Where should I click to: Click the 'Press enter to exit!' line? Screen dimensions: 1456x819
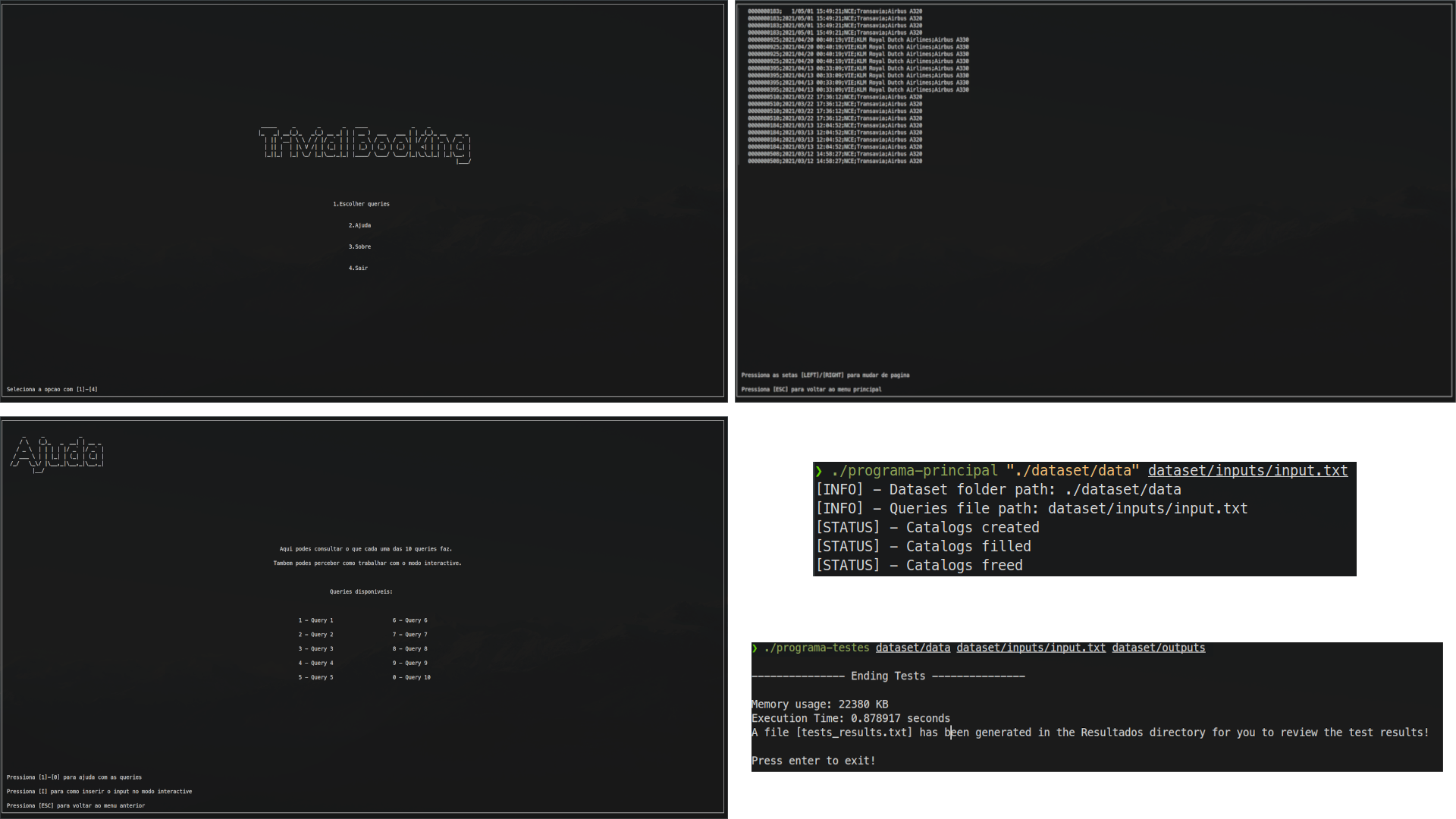(x=813, y=761)
